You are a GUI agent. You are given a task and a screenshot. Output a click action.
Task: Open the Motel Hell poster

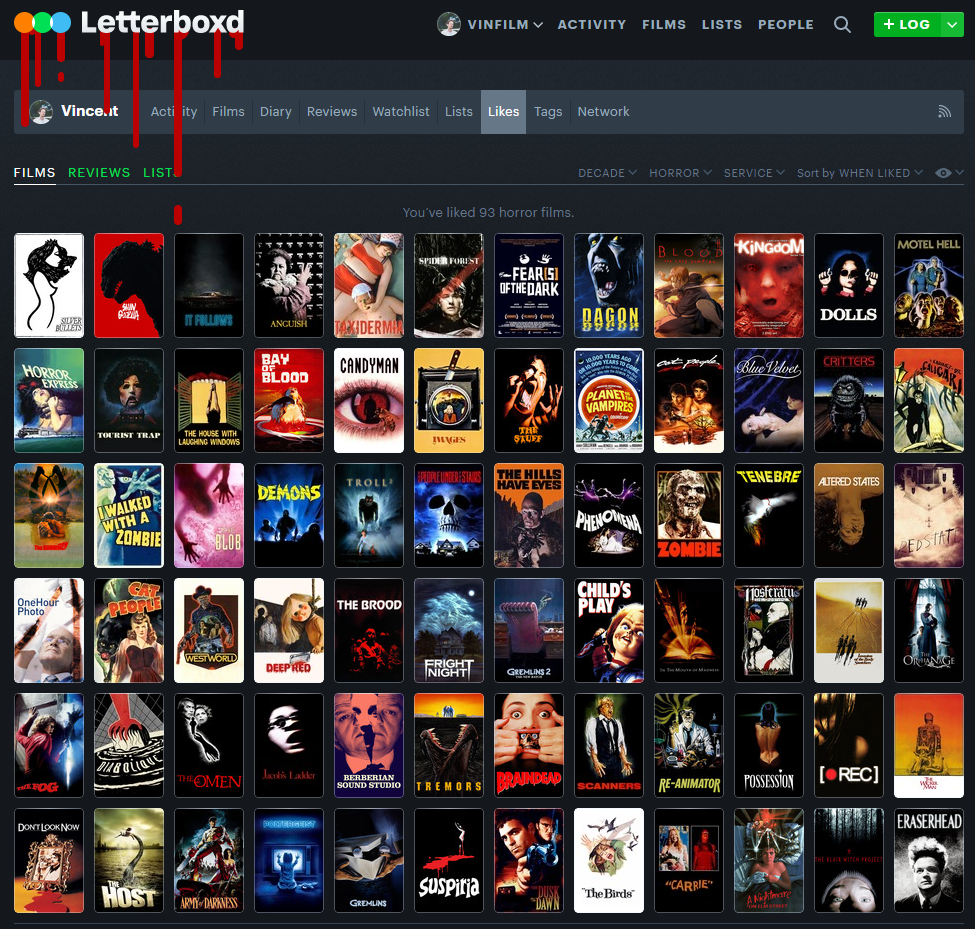(929, 285)
